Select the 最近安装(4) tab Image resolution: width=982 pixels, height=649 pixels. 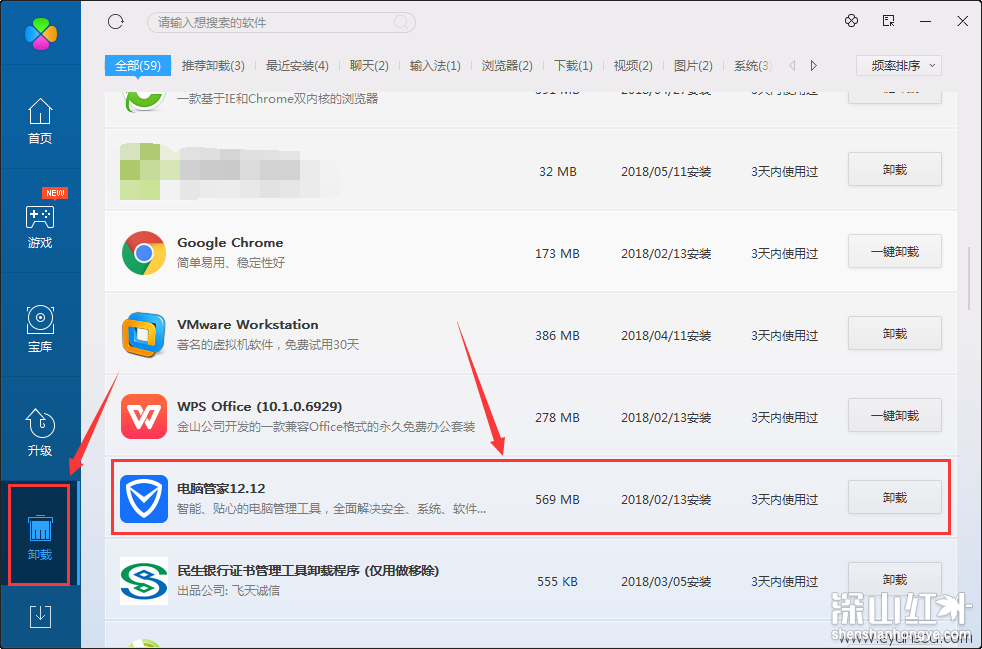tap(297, 66)
